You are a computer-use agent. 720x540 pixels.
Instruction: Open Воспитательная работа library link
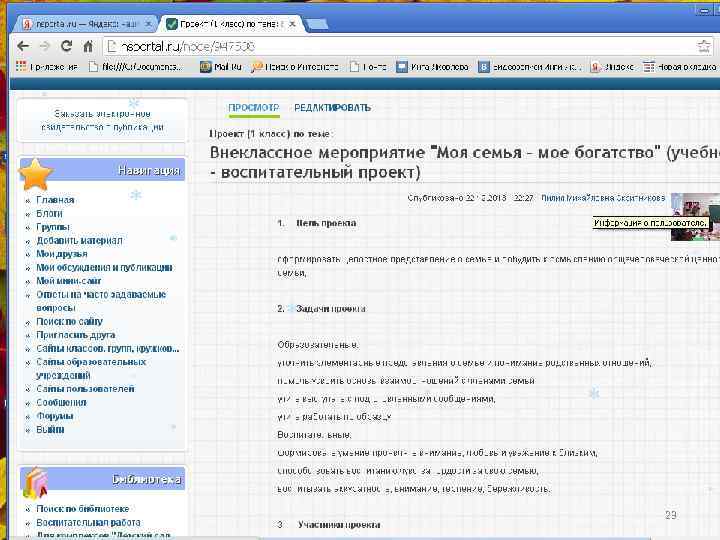88,523
